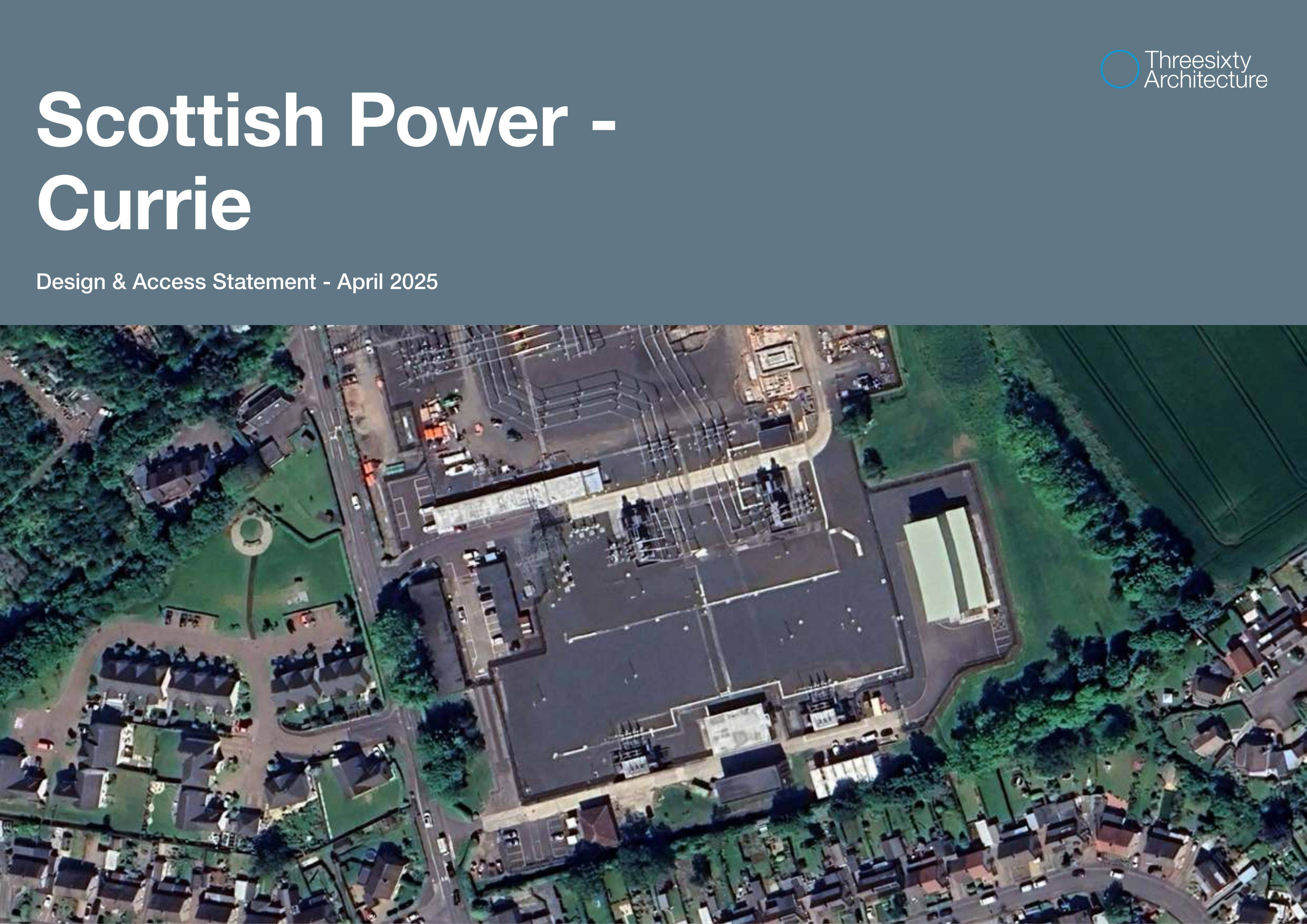
Task: Select the "Scottish Power -" title line
Action: point(326,120)
